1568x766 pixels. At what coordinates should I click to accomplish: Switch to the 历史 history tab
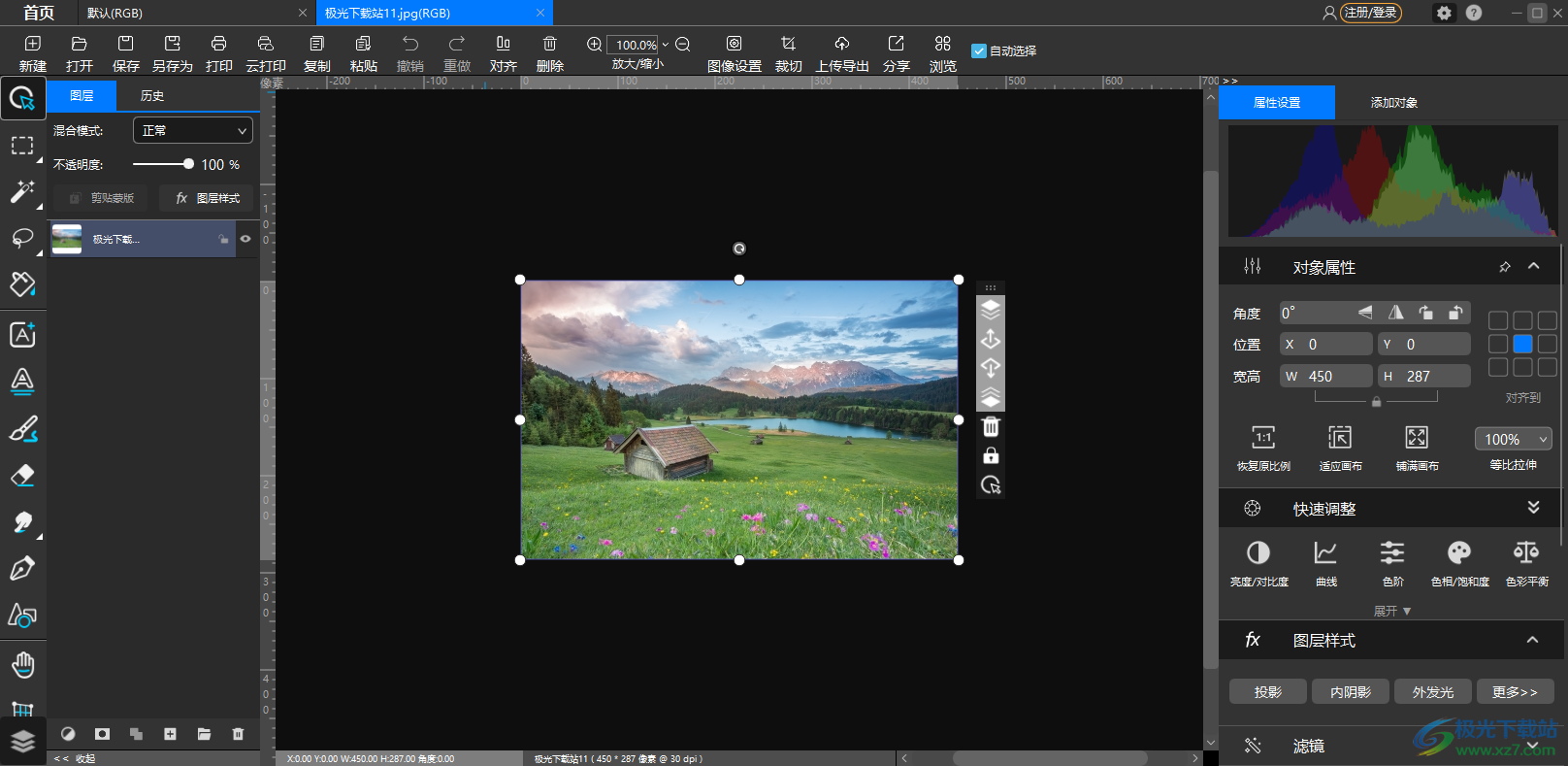click(152, 95)
